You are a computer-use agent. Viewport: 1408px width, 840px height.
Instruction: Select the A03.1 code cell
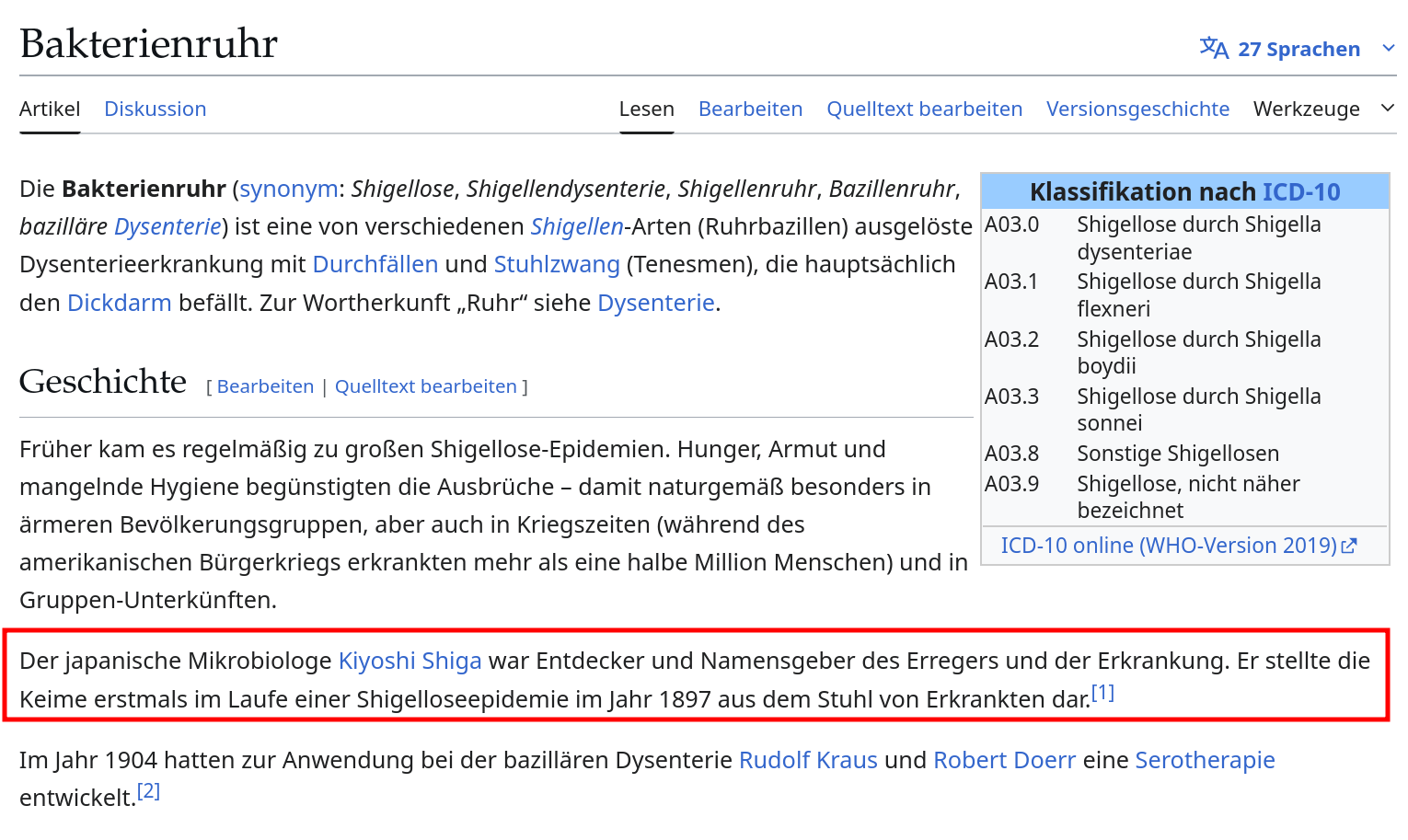pos(1011,282)
